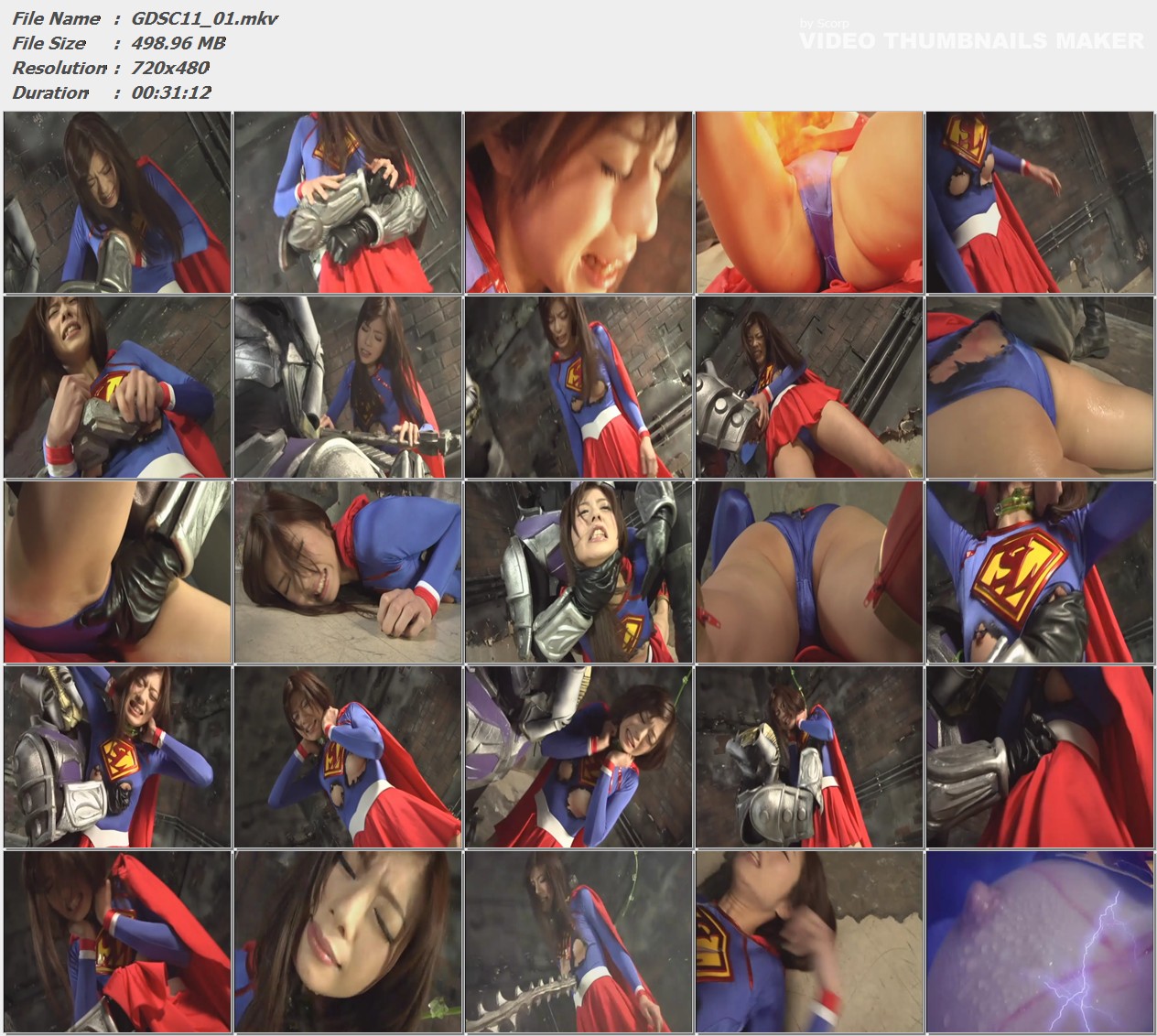The width and height of the screenshot is (1157, 1036).
Task: Click the resolution value 720x480
Action: click(170, 68)
